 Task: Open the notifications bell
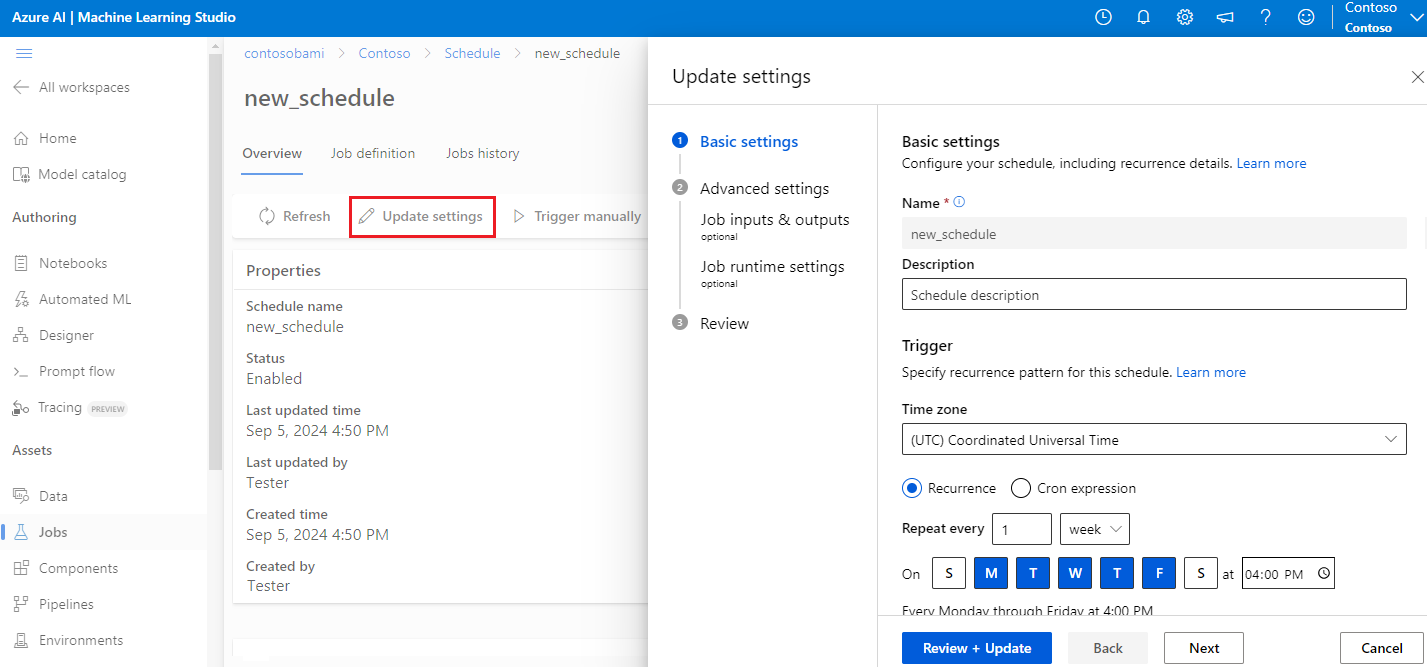tap(1144, 17)
